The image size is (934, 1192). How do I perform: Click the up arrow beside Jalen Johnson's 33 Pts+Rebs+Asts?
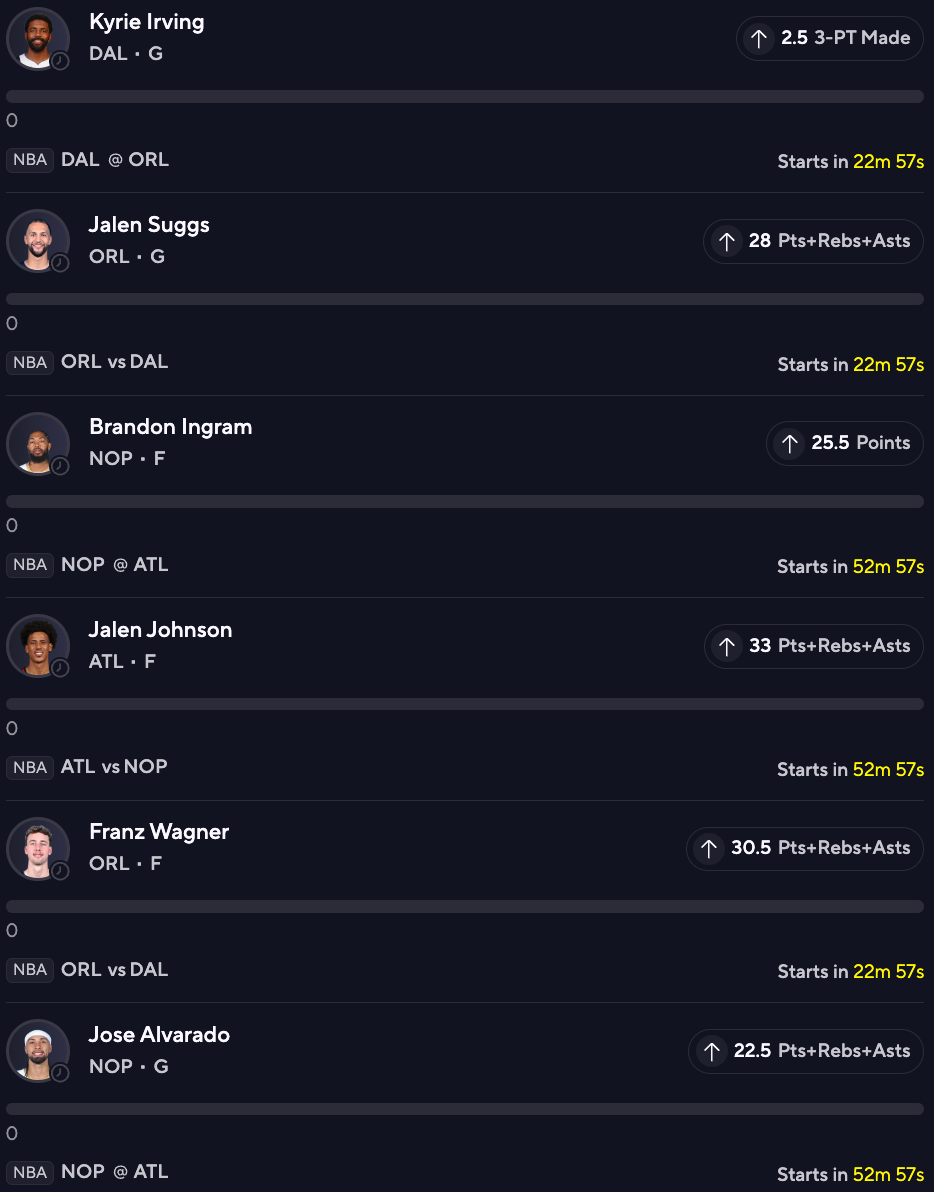pyautogui.click(x=728, y=646)
